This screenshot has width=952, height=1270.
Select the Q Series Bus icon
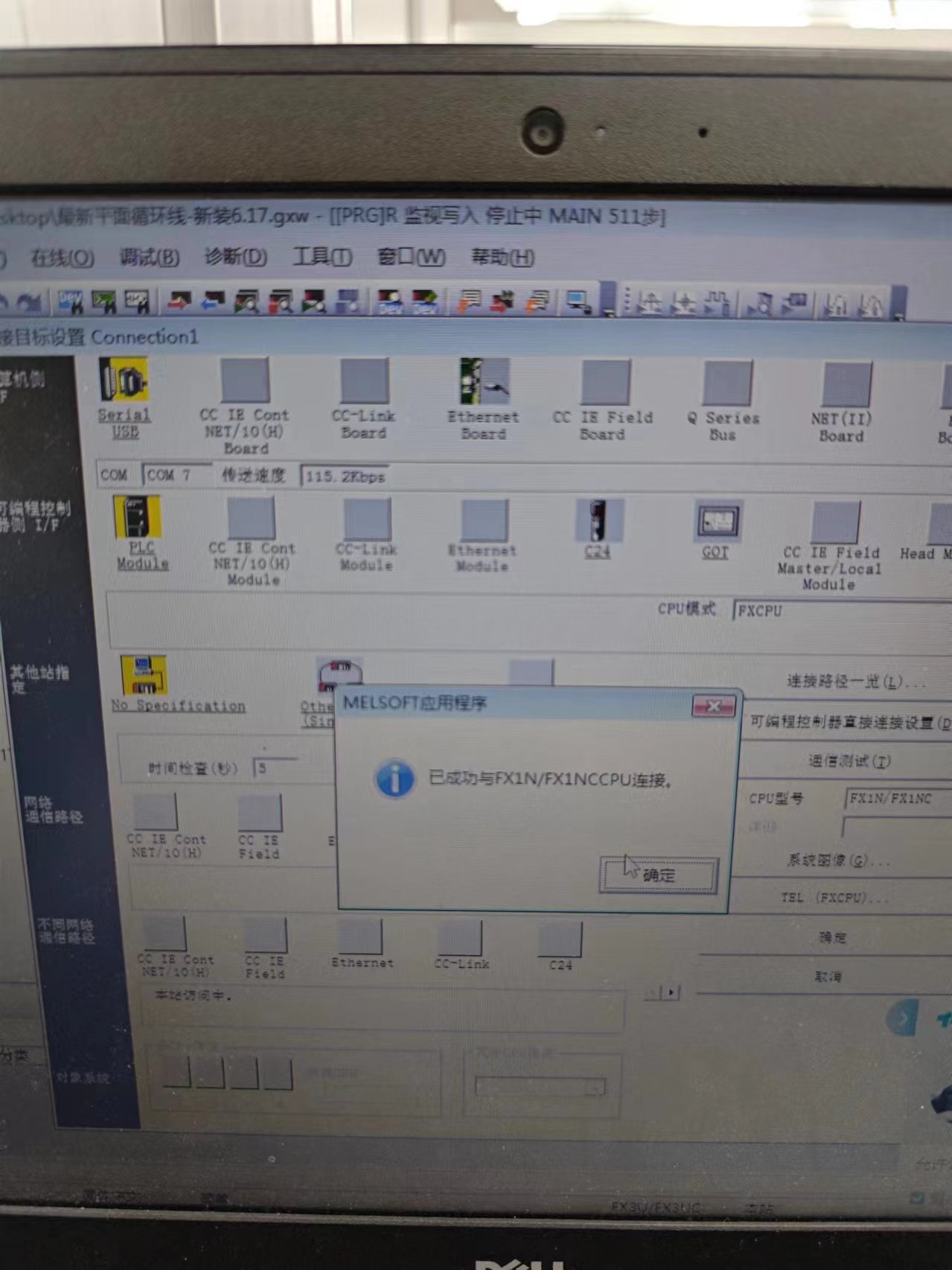click(x=727, y=385)
